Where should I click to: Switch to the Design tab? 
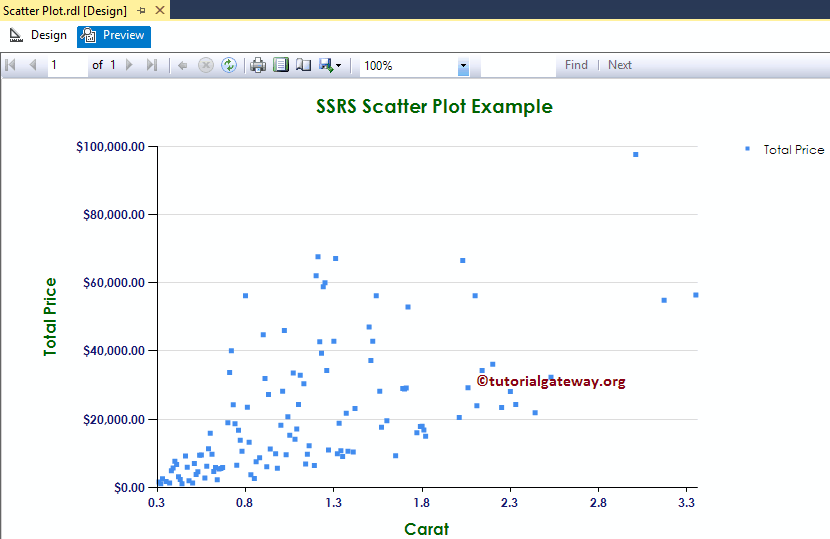pos(38,35)
